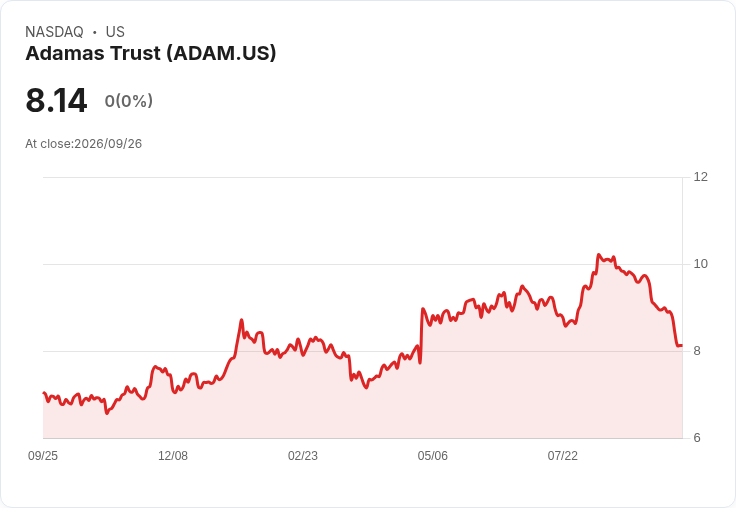
Task: Click the NASDAQ exchange label
Action: coord(54,32)
